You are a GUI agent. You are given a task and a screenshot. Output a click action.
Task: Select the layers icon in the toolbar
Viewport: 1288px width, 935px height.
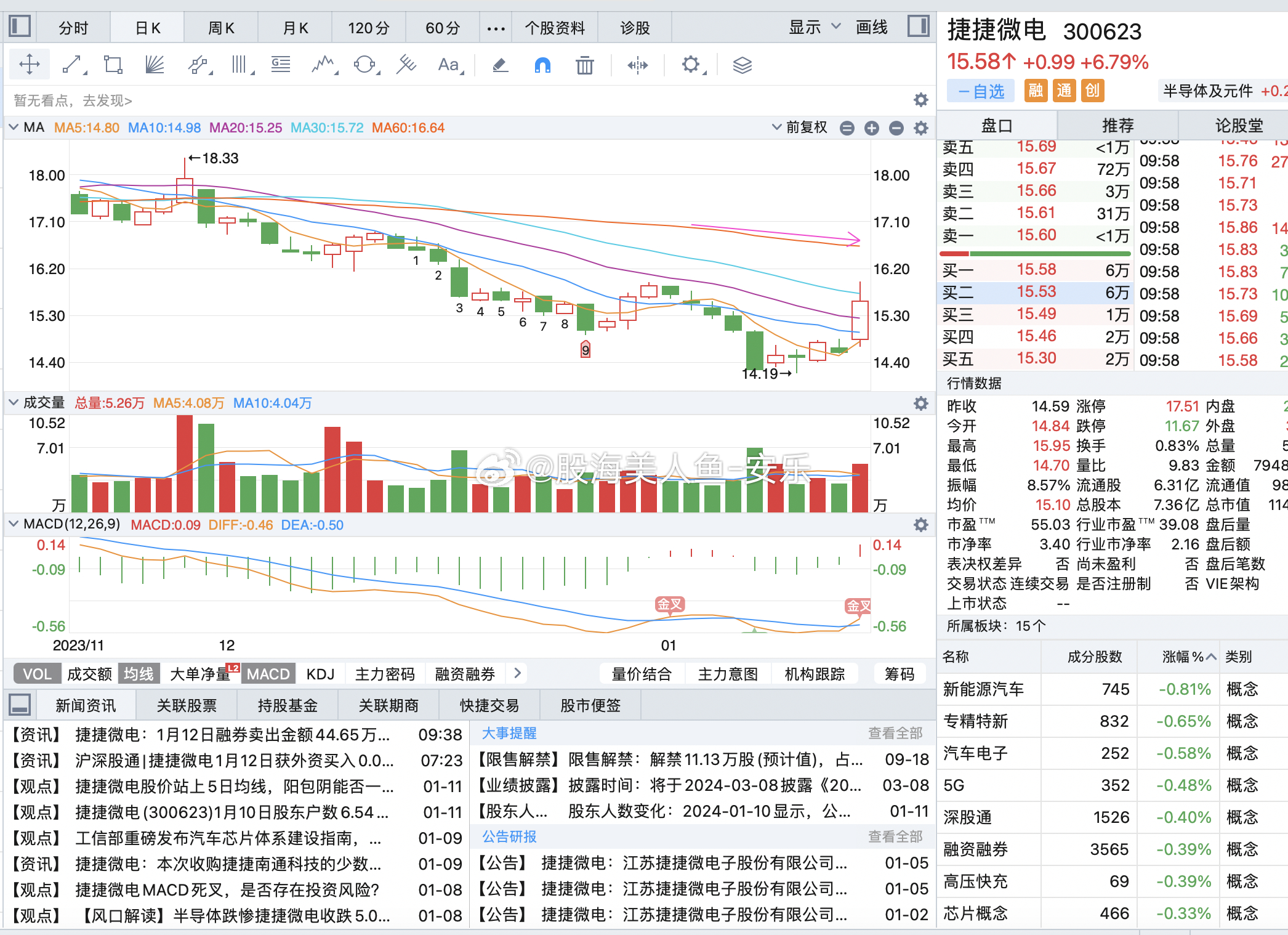pos(743,64)
